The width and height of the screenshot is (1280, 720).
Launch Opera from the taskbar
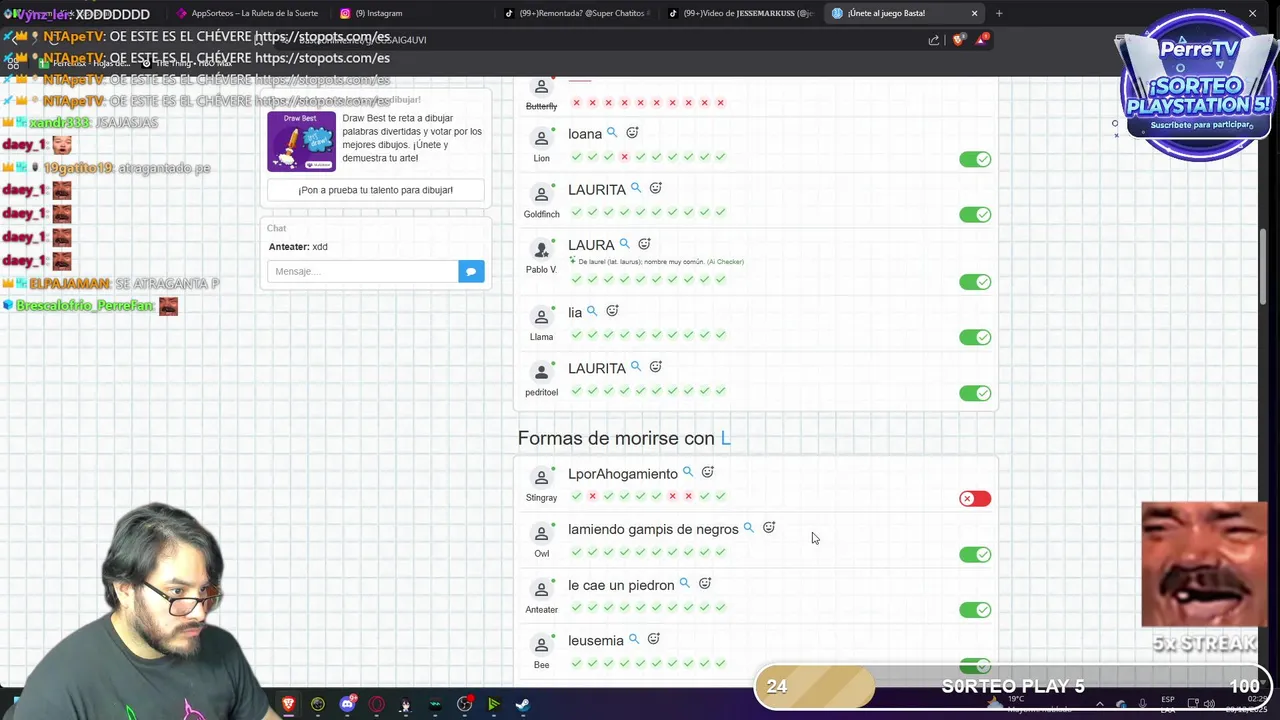(x=377, y=704)
